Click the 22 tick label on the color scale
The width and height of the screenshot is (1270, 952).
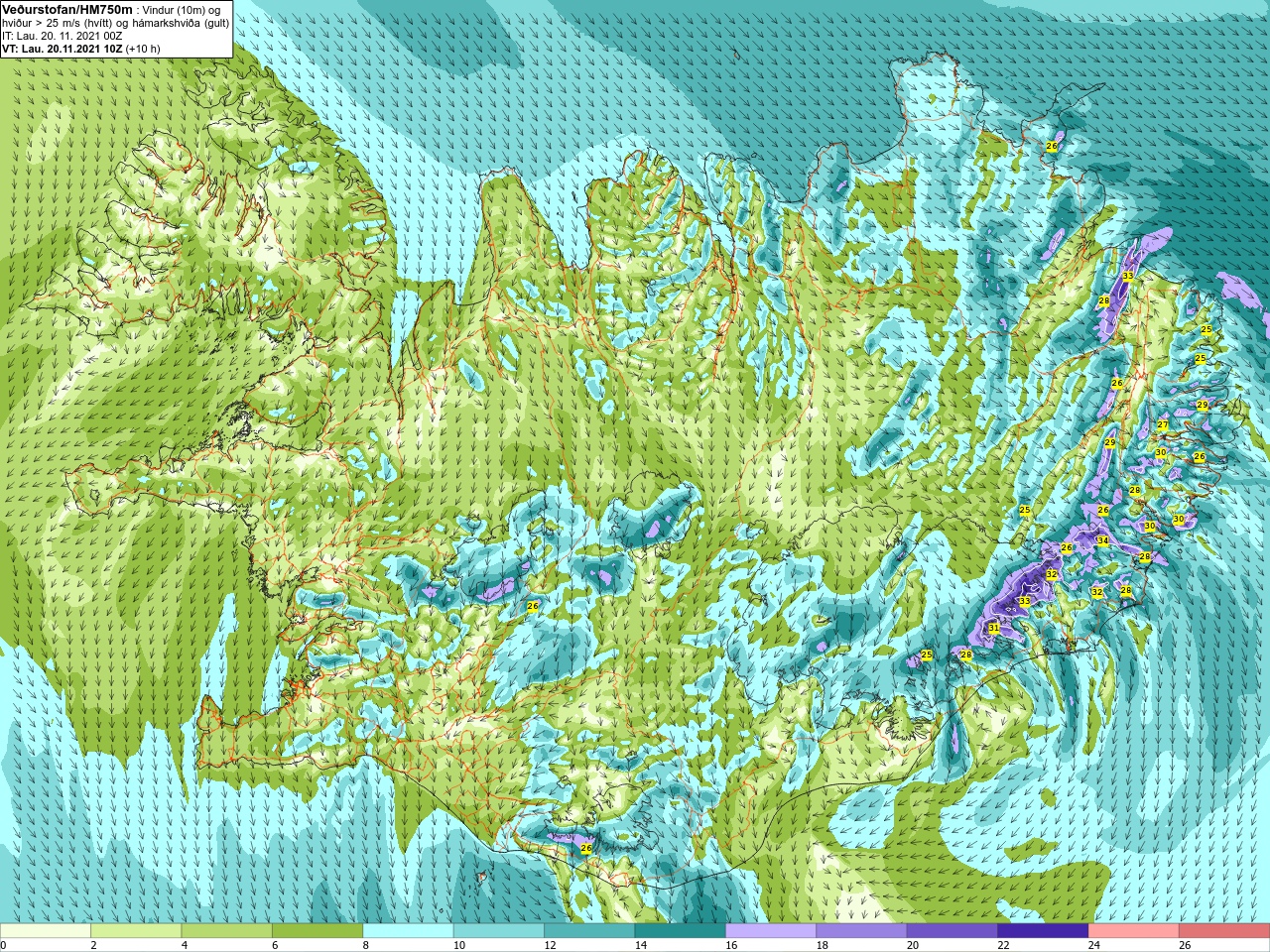[x=1003, y=945]
